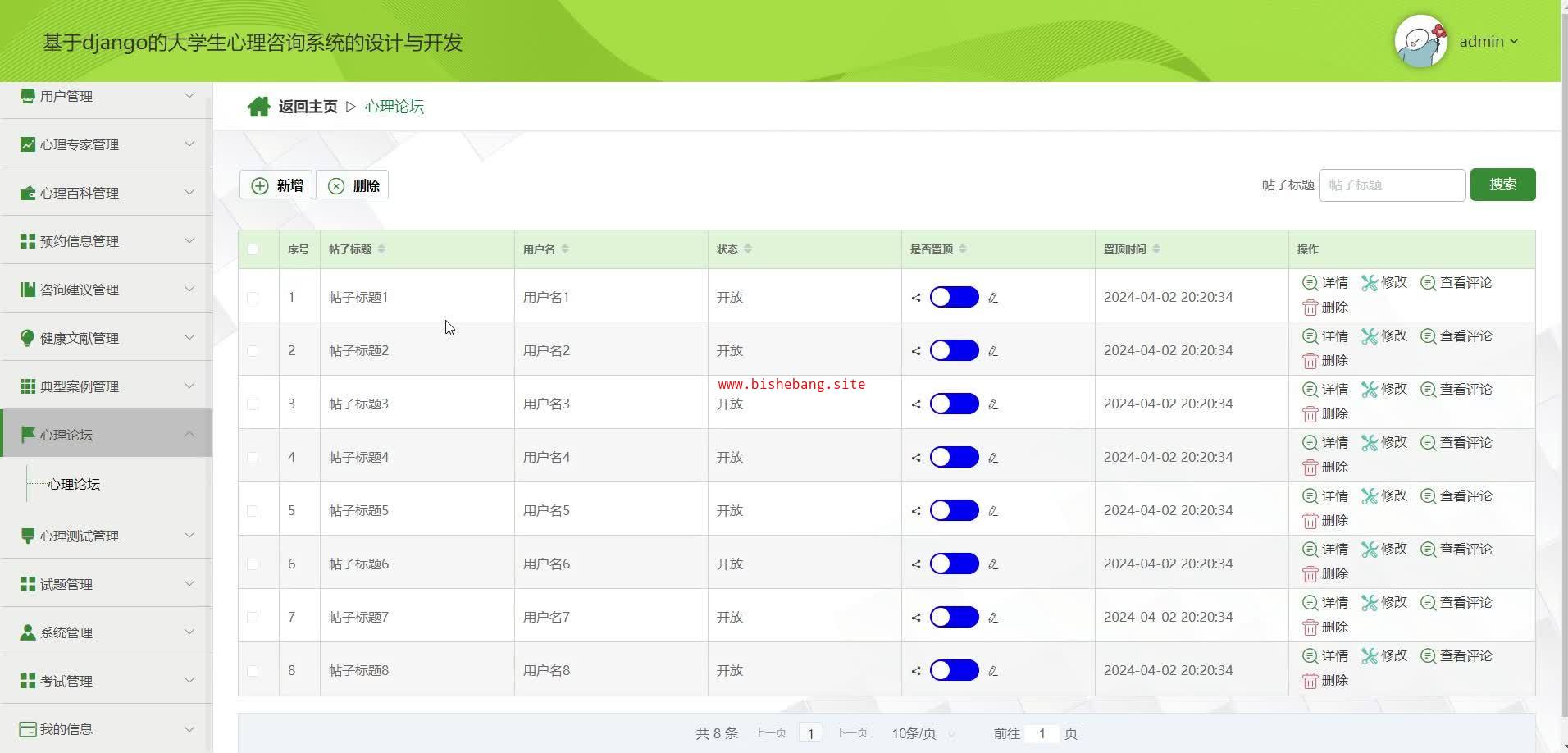
Task: Select the checkbox for row 8
Action: (x=253, y=671)
